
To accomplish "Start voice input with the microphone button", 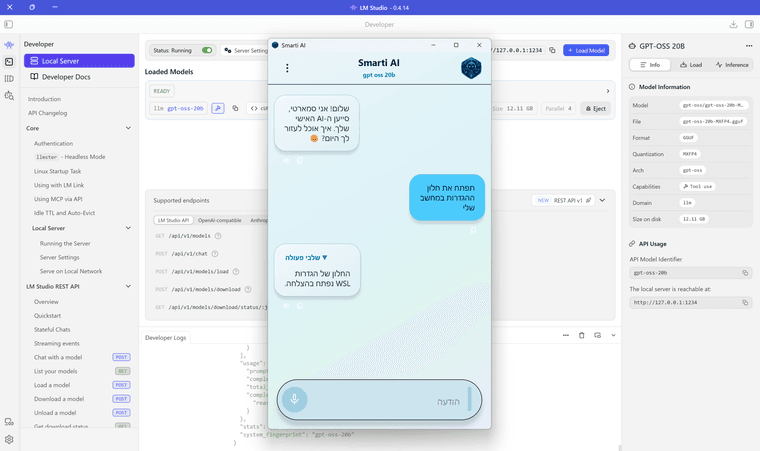I will [x=294, y=400].
